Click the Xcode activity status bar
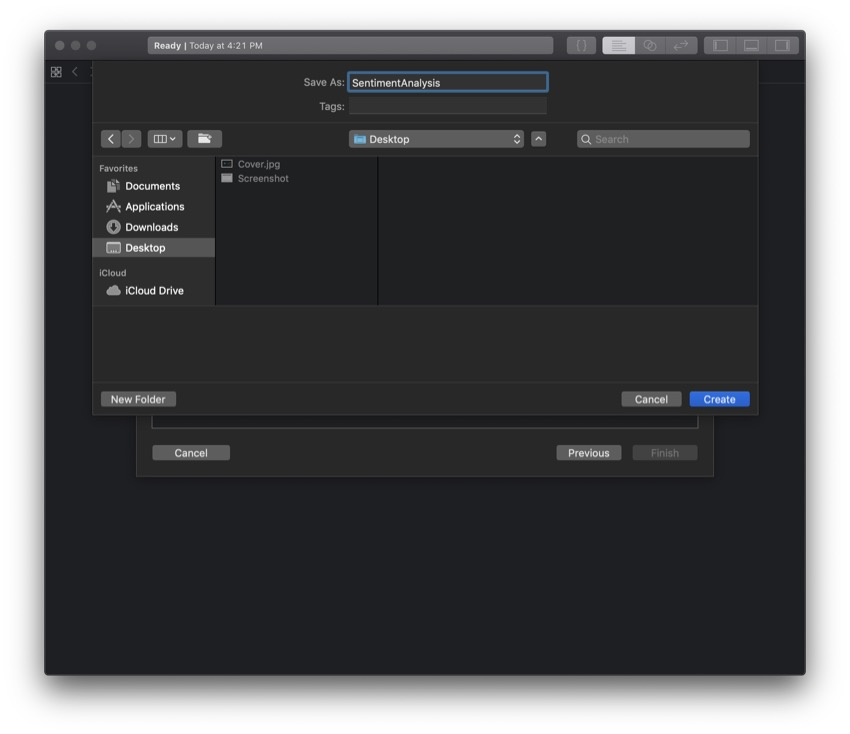 coord(350,46)
